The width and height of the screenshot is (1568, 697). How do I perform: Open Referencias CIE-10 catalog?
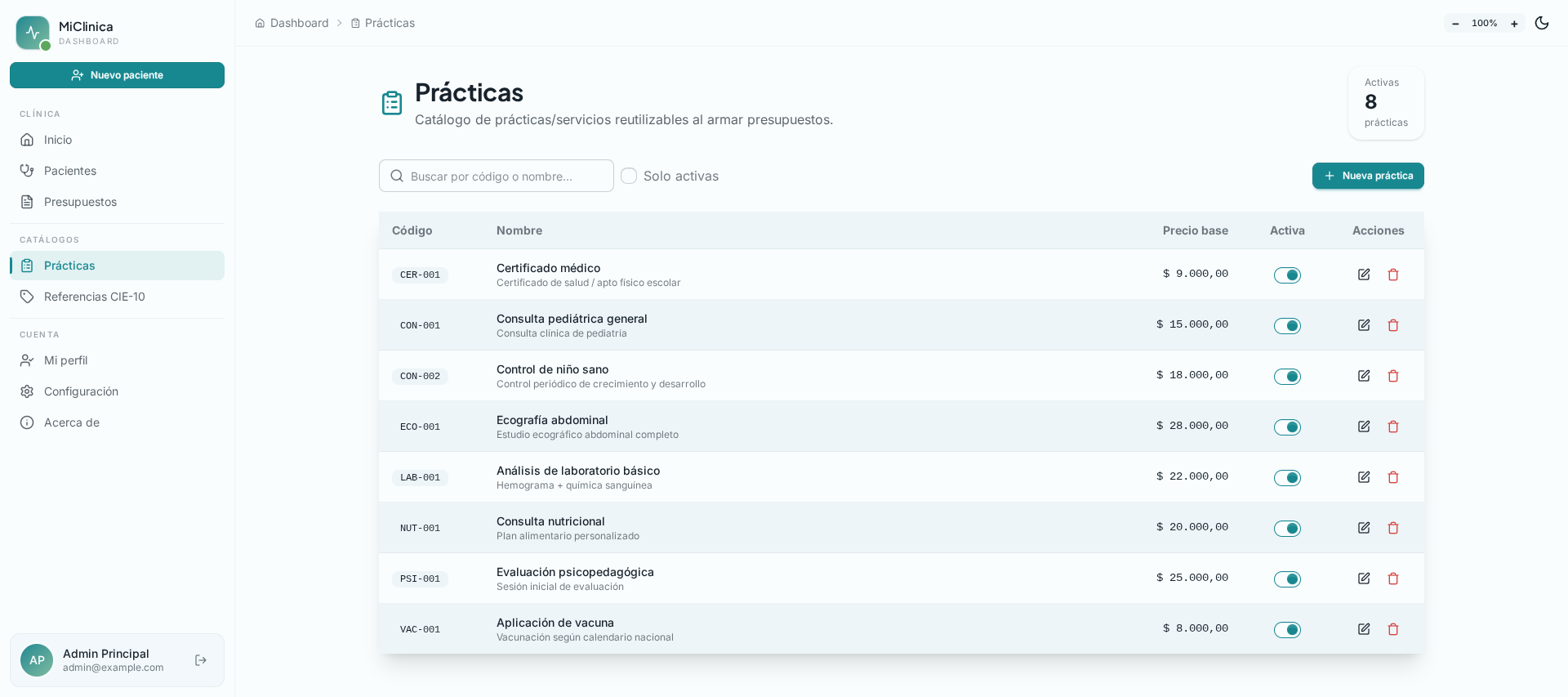click(117, 297)
